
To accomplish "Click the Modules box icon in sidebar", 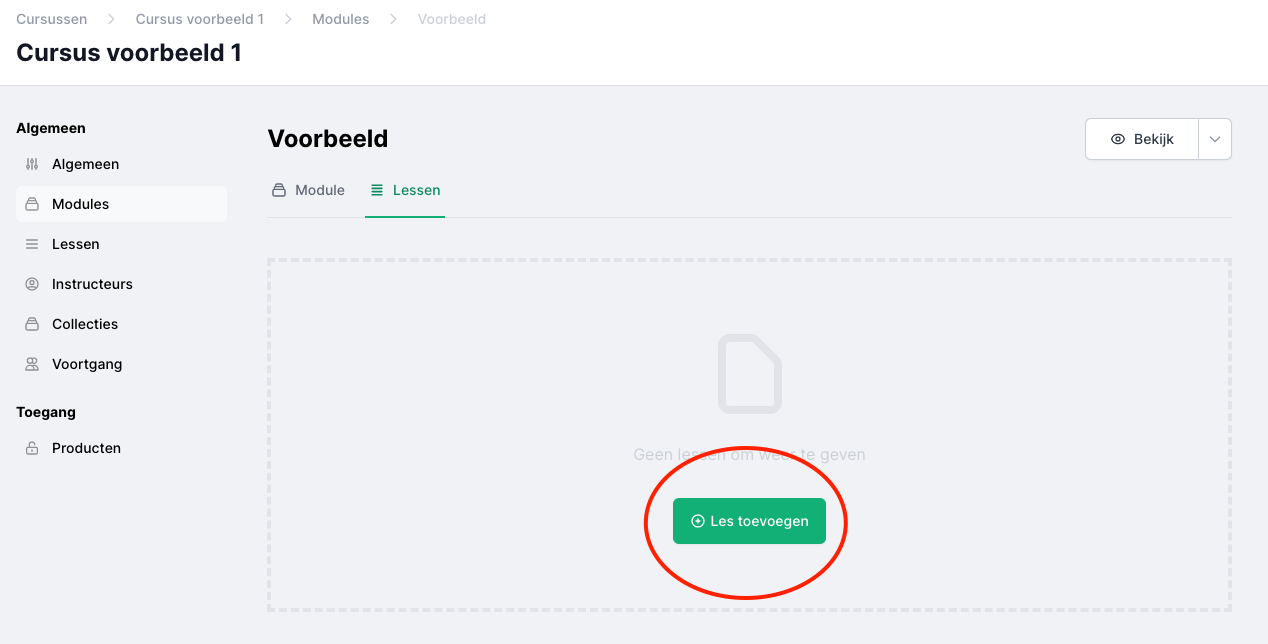I will tap(32, 204).
